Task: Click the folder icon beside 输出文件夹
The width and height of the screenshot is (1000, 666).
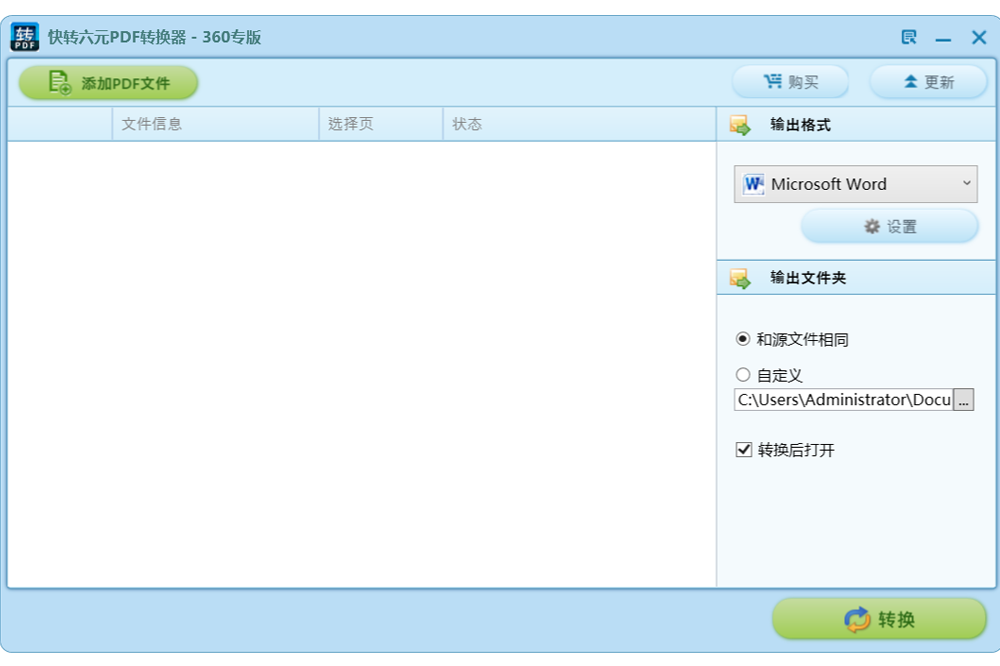Action: (740, 278)
